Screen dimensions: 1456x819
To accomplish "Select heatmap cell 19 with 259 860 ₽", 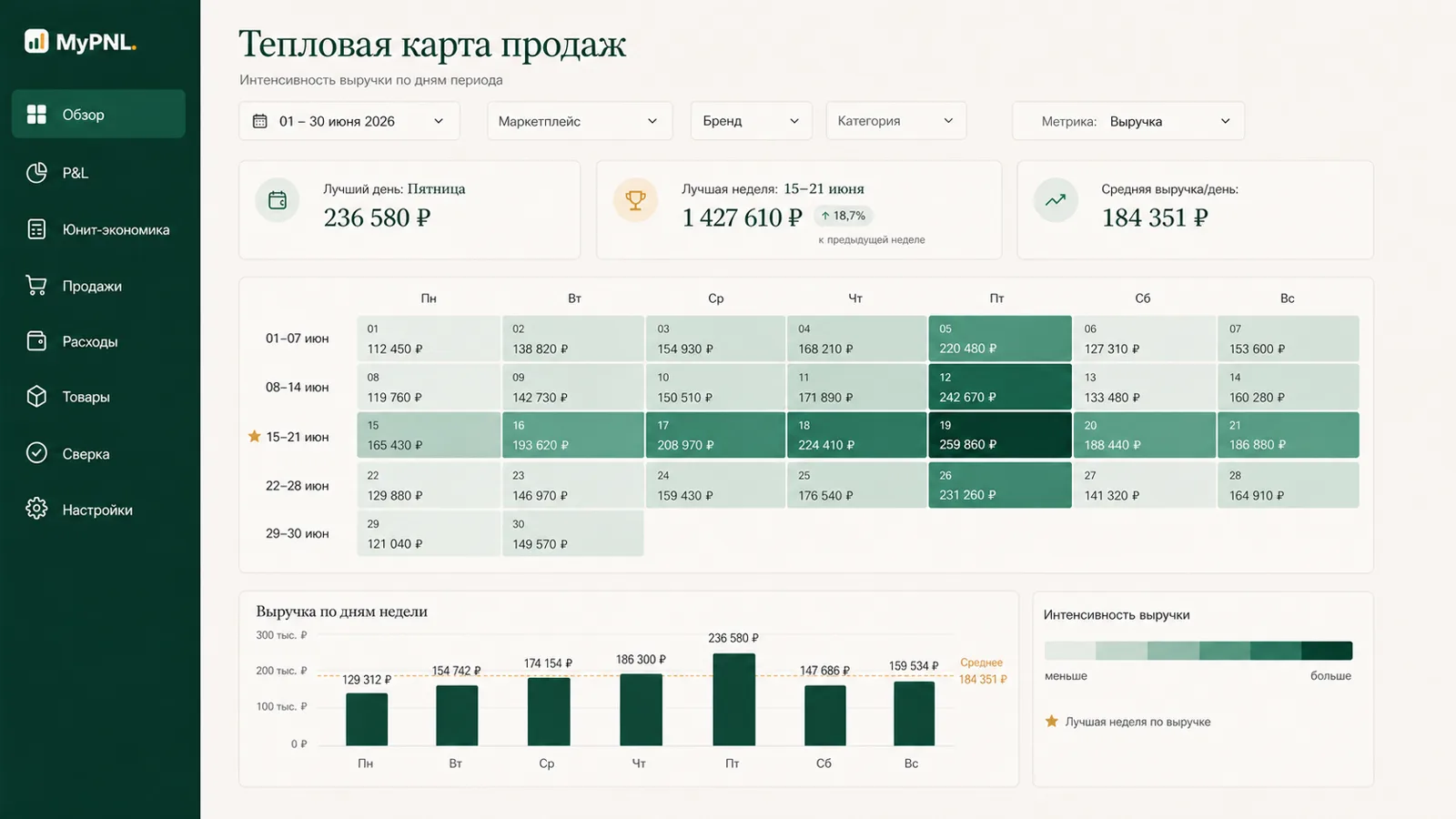I will (999, 434).
